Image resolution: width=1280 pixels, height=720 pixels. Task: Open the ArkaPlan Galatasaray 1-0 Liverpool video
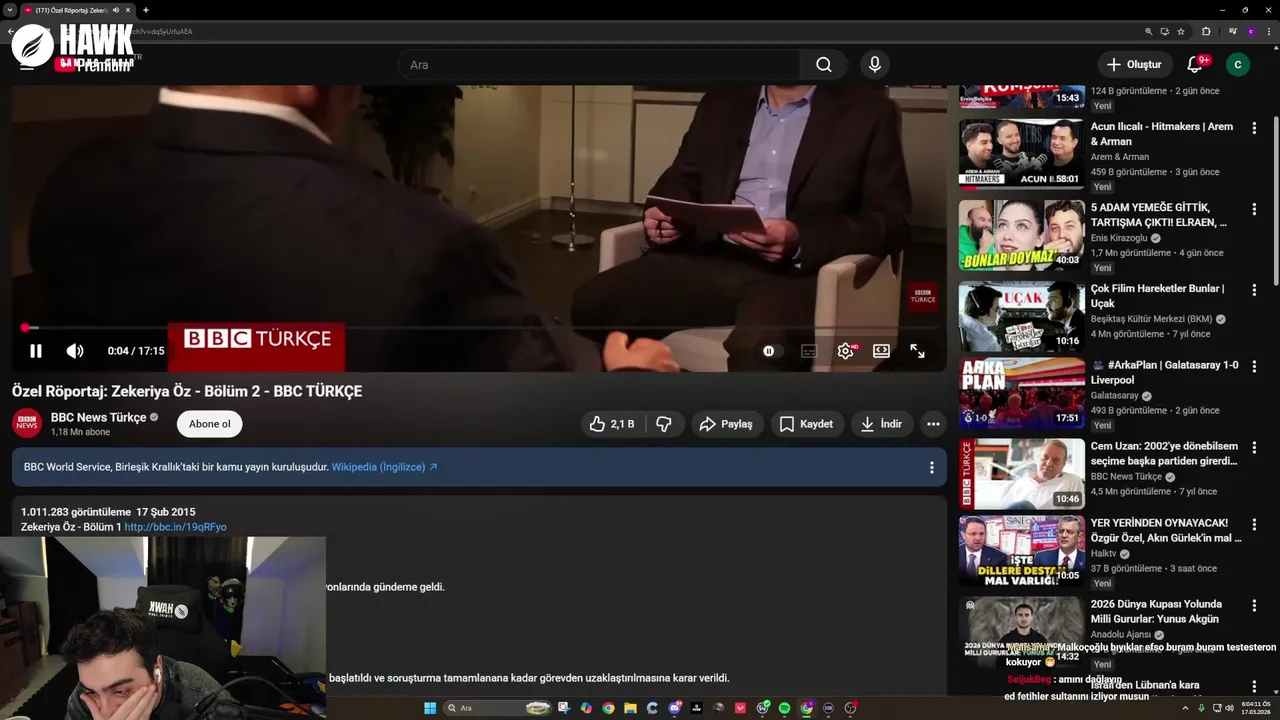1022,393
